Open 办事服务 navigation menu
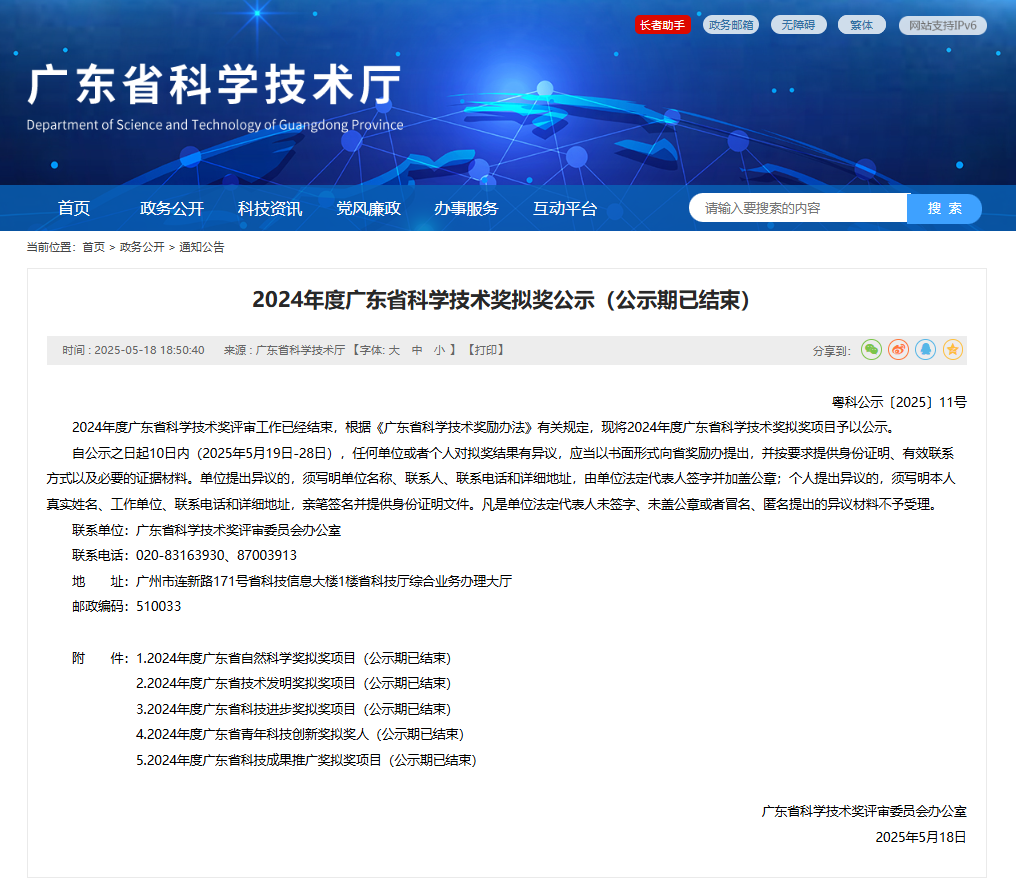Viewport: 1016px width, 892px height. click(x=466, y=208)
